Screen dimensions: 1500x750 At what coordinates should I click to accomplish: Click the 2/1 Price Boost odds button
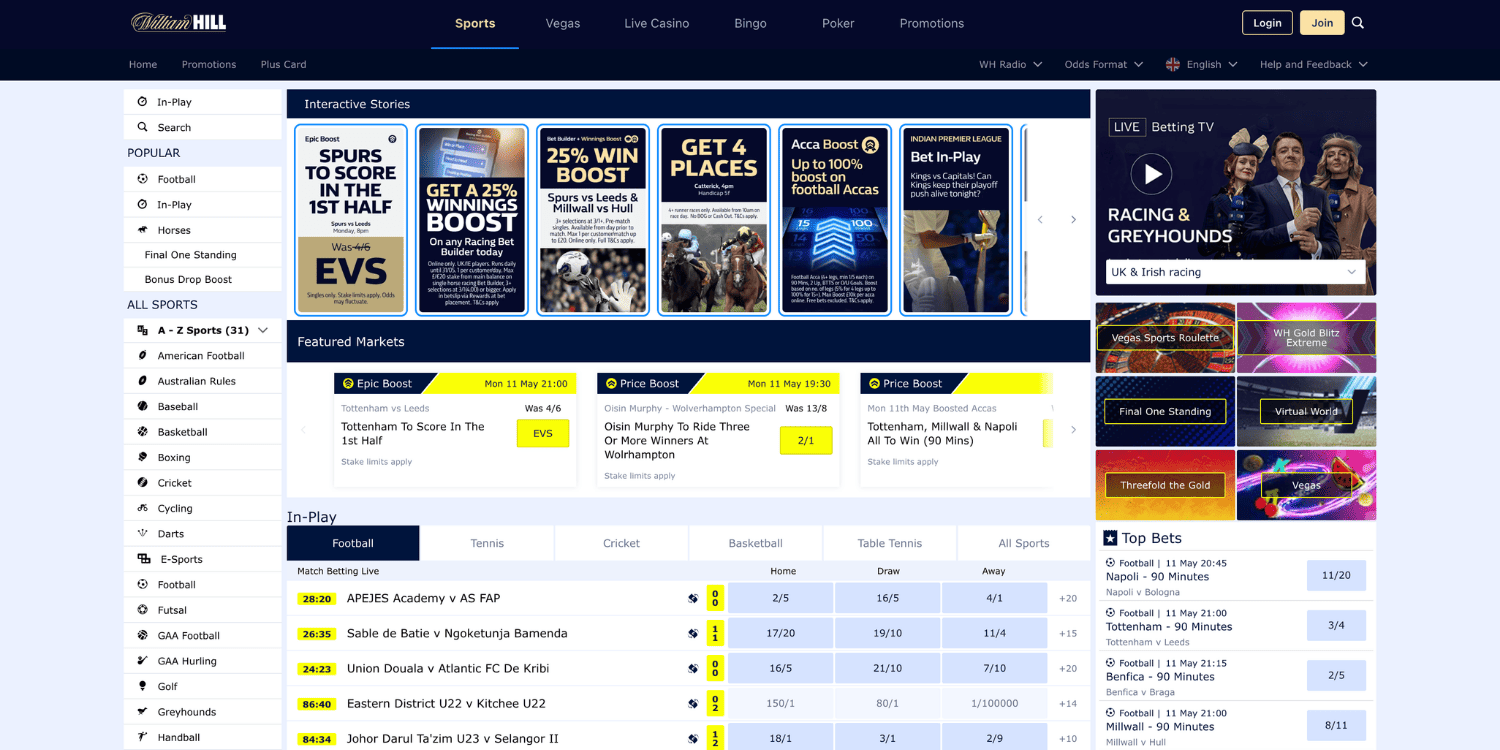(x=806, y=440)
